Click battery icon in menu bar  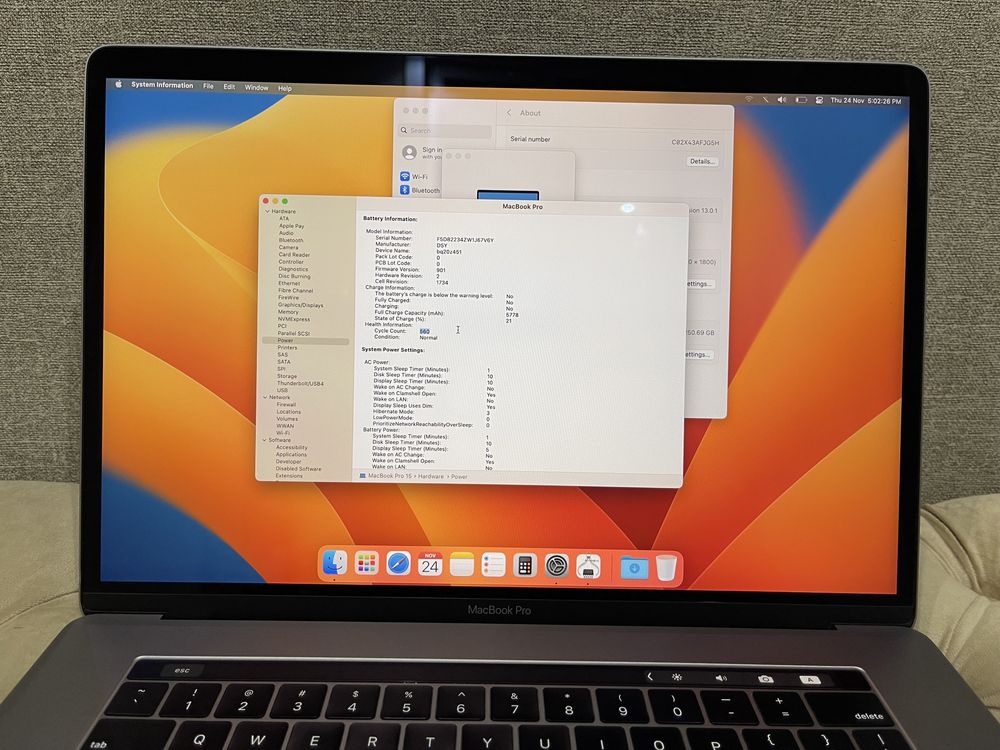pos(801,100)
